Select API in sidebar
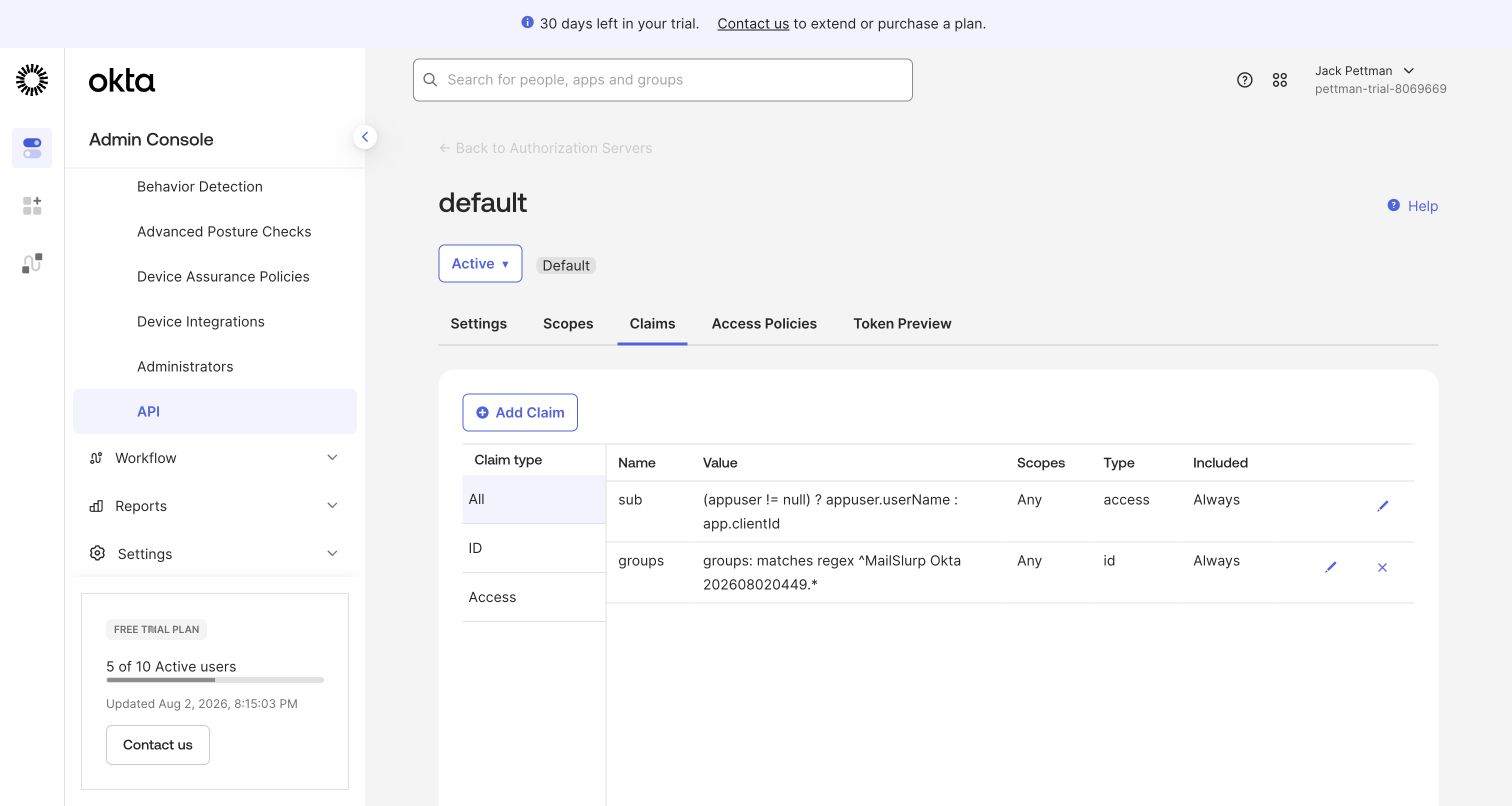The width and height of the screenshot is (1512, 806). pos(215,411)
